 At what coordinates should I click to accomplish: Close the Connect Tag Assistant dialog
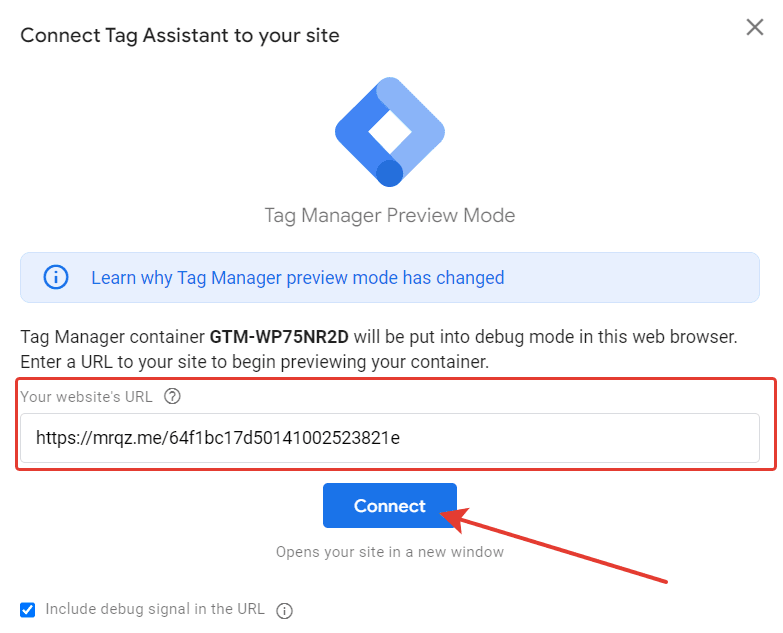pos(755,27)
